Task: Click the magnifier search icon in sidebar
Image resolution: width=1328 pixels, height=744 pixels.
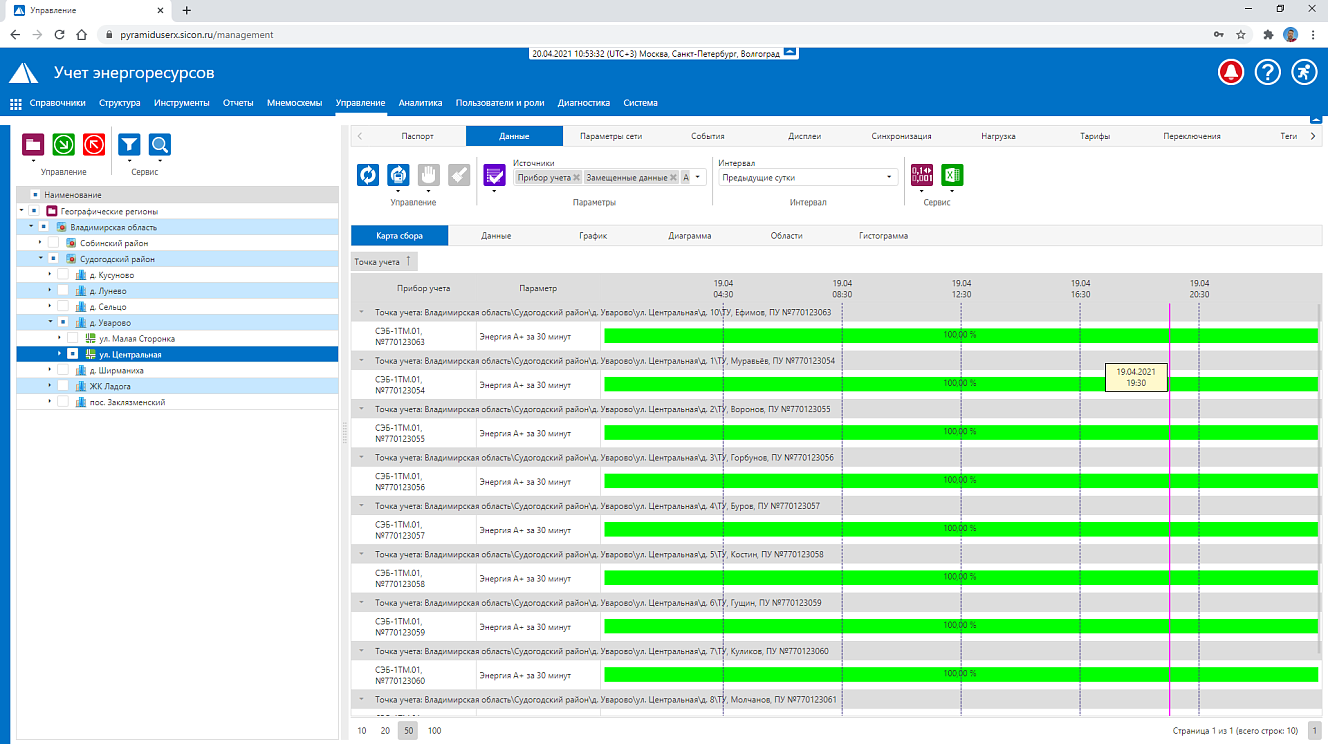Action: tap(160, 145)
